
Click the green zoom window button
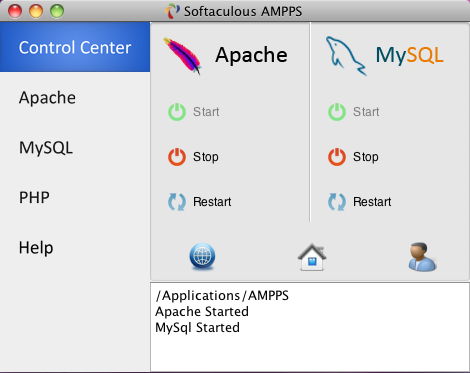click(57, 11)
